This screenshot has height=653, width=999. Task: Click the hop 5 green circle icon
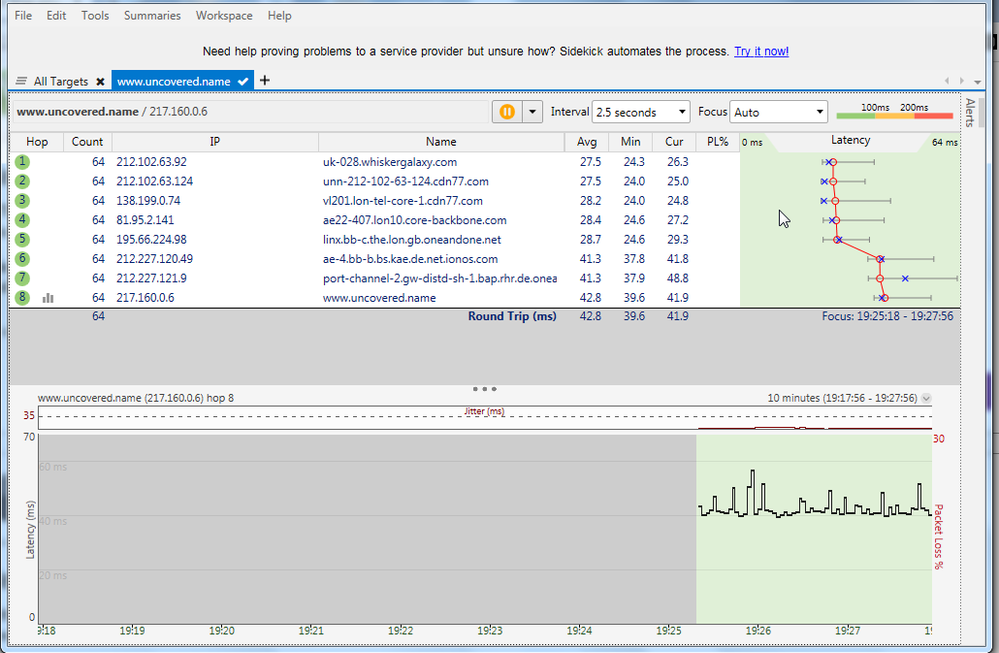point(22,239)
